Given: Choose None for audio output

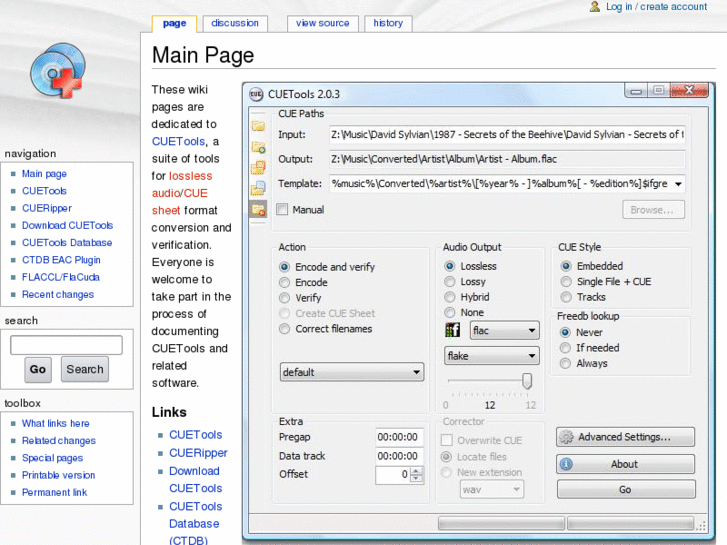Looking at the screenshot, I should 449,312.
